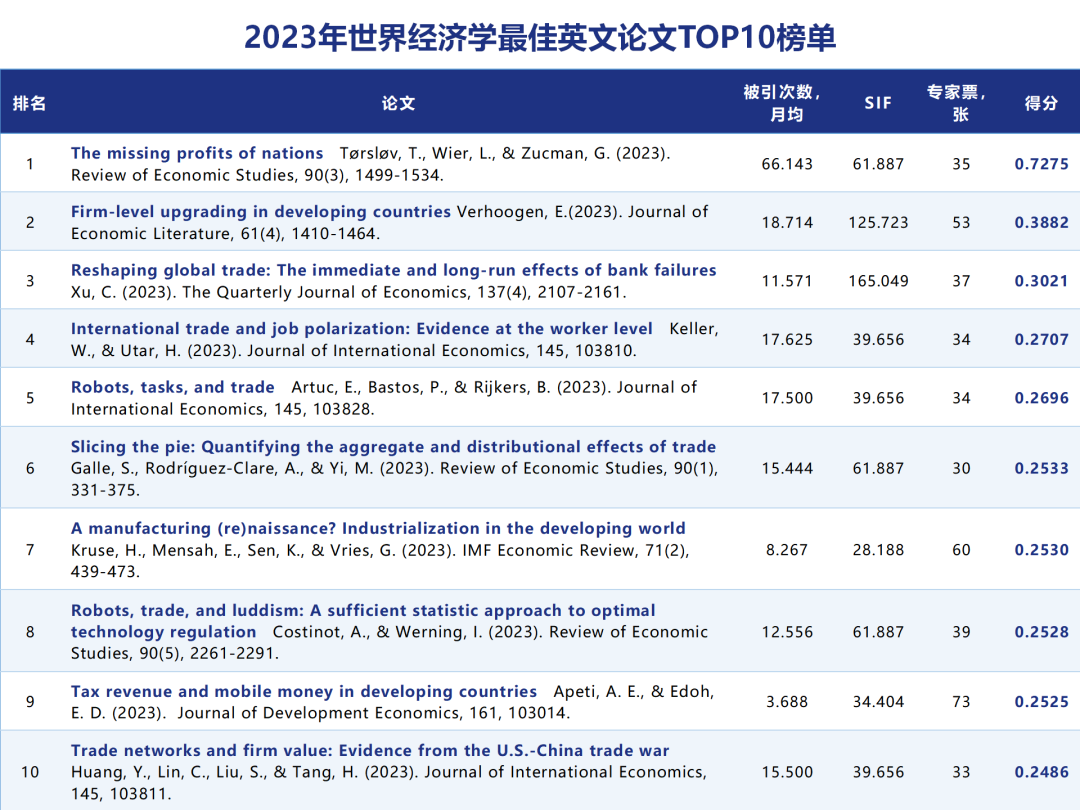Select citation value 15.500
The width and height of the screenshot is (1080, 810).
[787, 772]
